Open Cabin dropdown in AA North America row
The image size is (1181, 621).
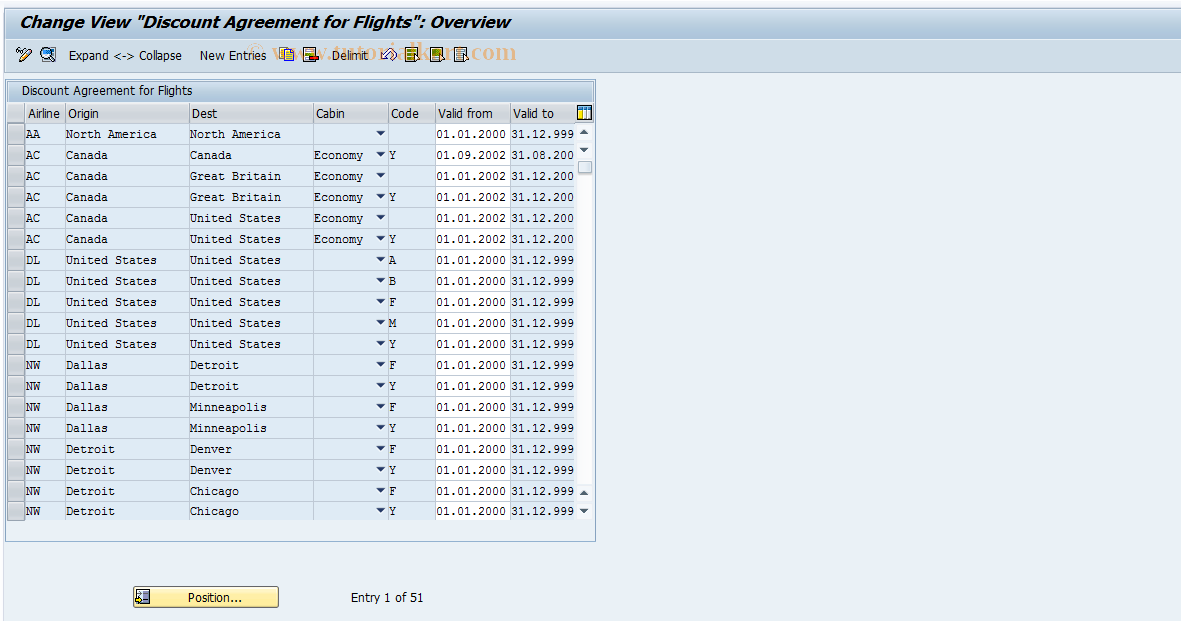[380, 134]
